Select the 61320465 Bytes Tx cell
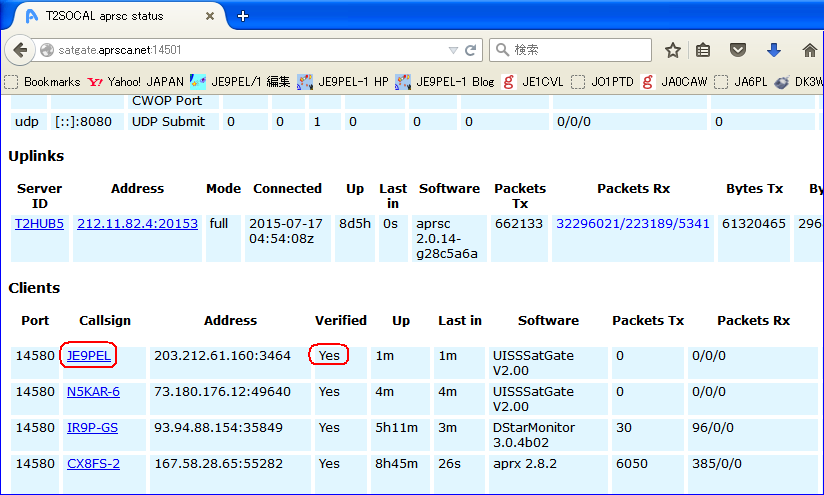 [x=754, y=238]
